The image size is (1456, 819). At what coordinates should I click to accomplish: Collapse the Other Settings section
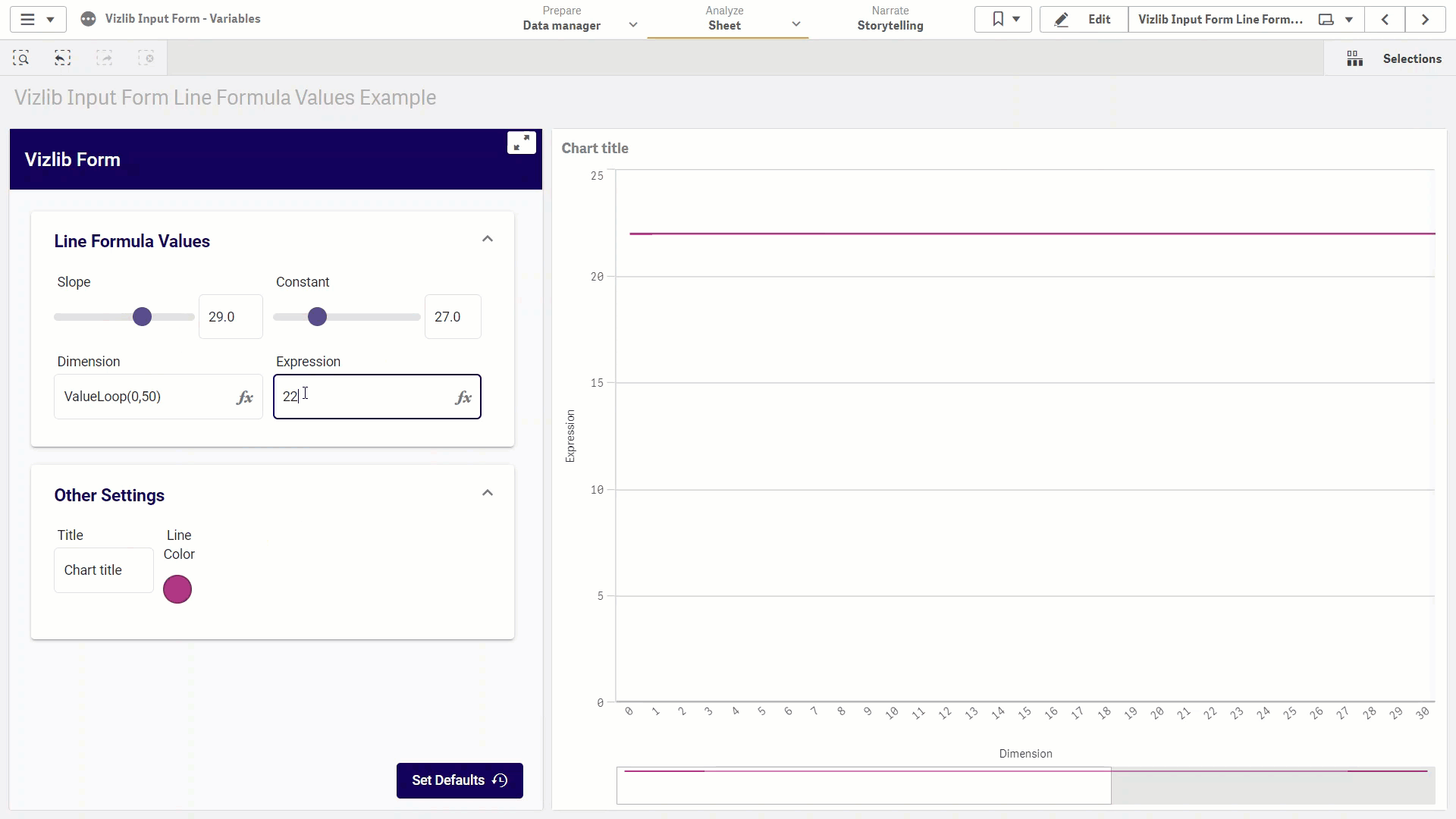pos(488,493)
